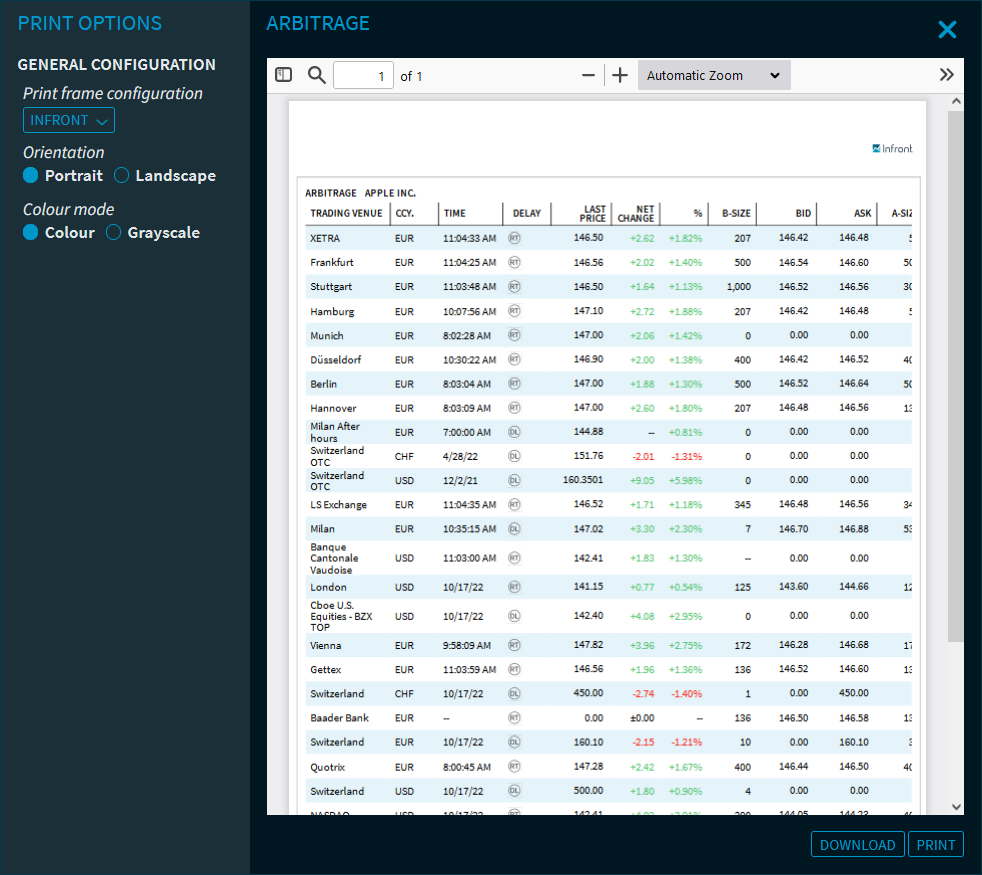Click the RT delay icon for XETRA
This screenshot has height=875, width=982.
[514, 238]
